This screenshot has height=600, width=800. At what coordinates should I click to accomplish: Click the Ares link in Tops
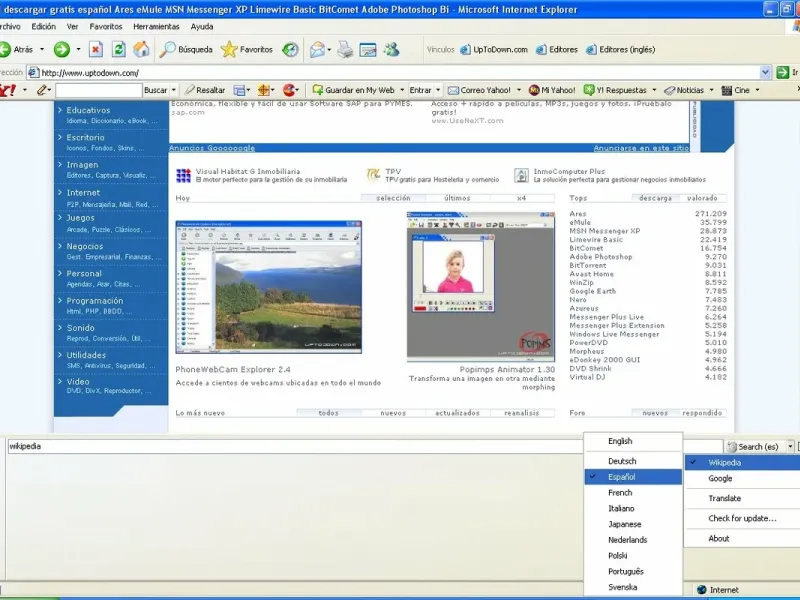click(x=578, y=214)
